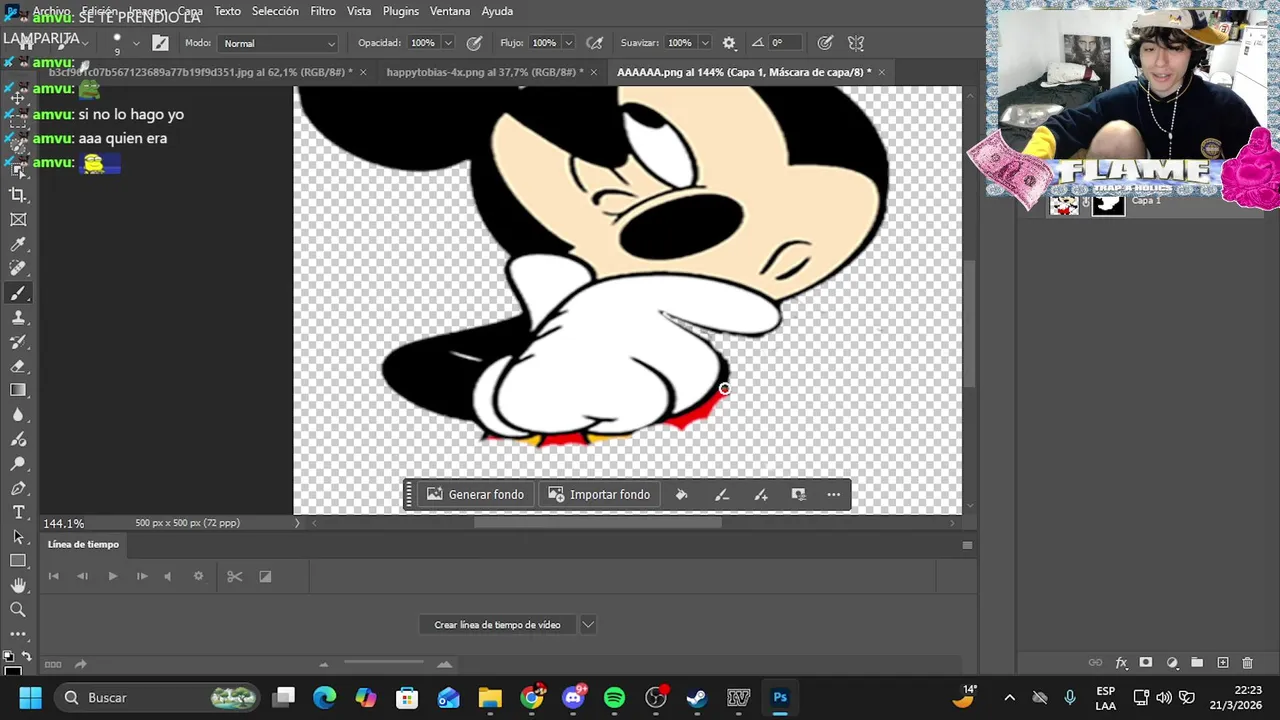Toggle pressure for opacity button
Viewport: 1280px width, 720px height.
click(474, 43)
